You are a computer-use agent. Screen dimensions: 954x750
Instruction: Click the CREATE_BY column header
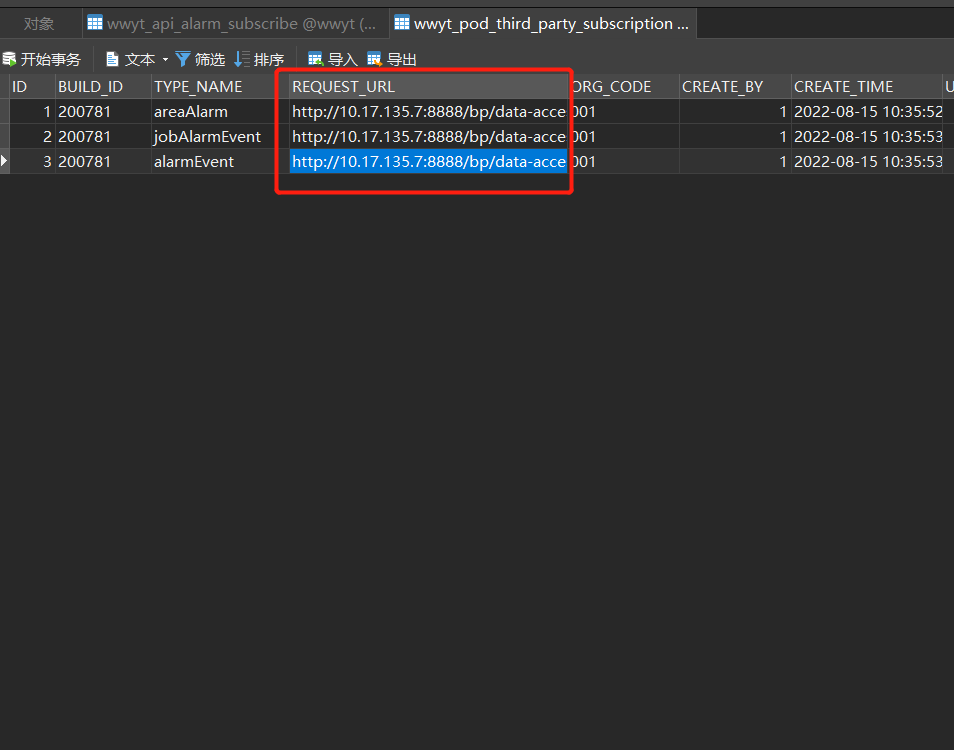(x=735, y=86)
